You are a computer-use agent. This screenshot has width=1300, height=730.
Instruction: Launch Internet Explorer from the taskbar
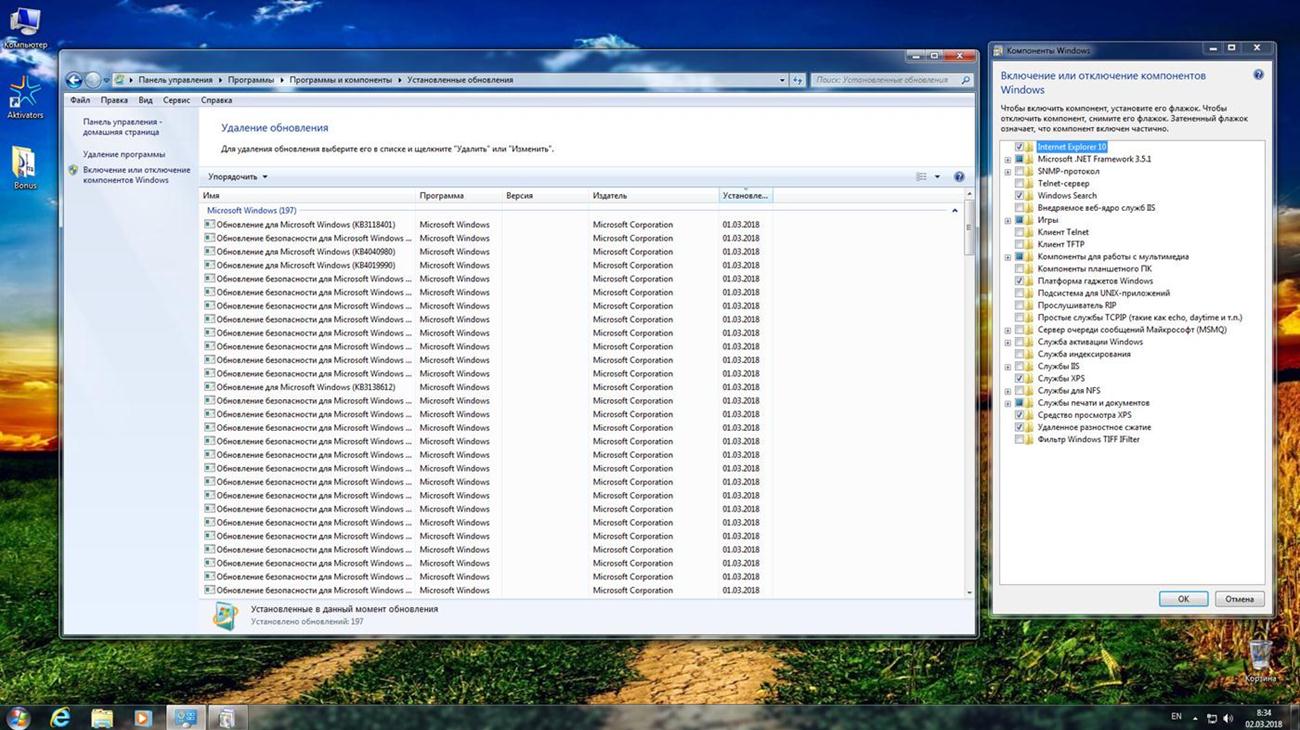(60, 717)
